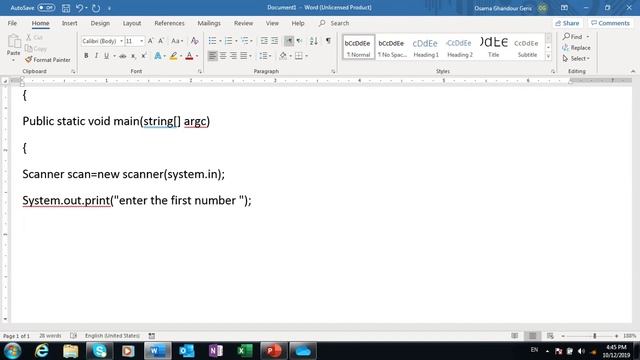Click the Borders icon

(299, 56)
